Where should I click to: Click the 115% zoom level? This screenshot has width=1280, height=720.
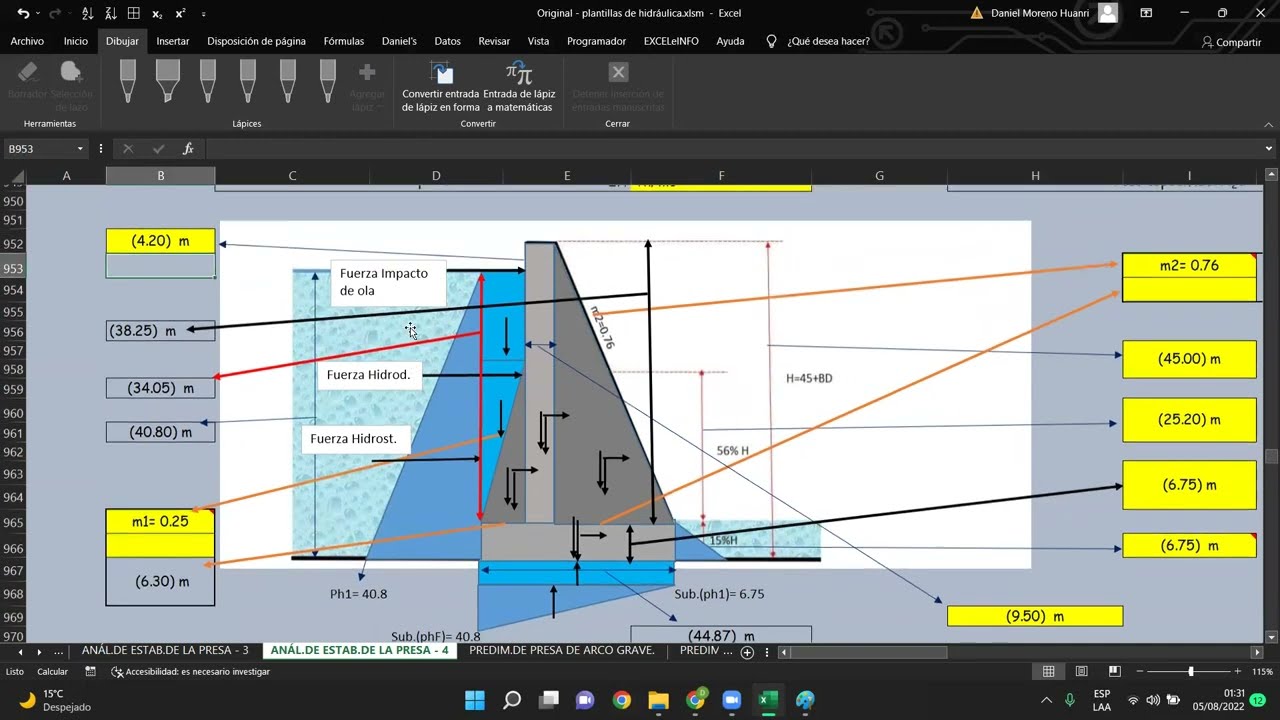tap(1262, 672)
